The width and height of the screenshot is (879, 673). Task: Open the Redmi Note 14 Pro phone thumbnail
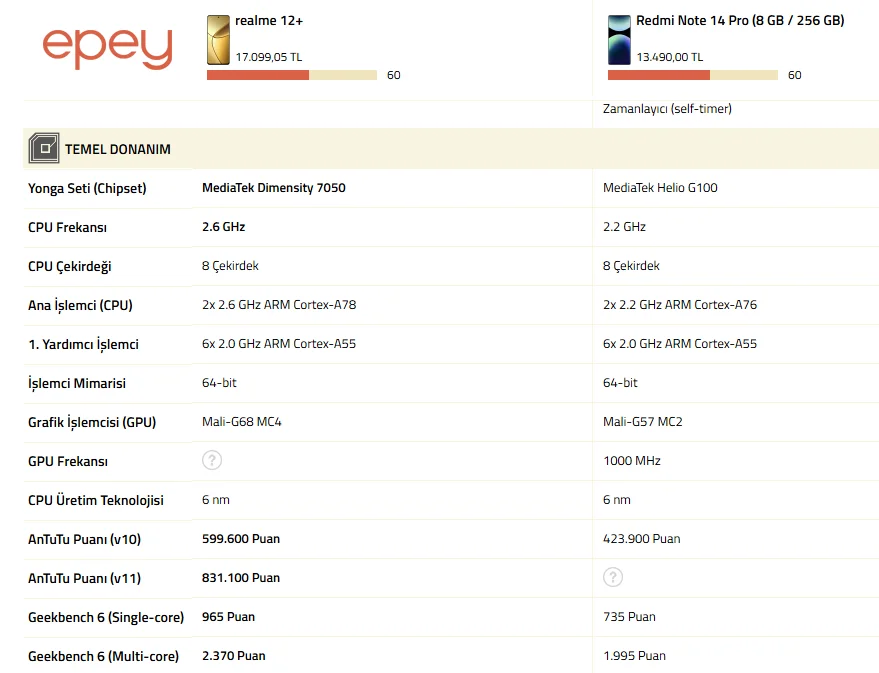click(x=619, y=40)
